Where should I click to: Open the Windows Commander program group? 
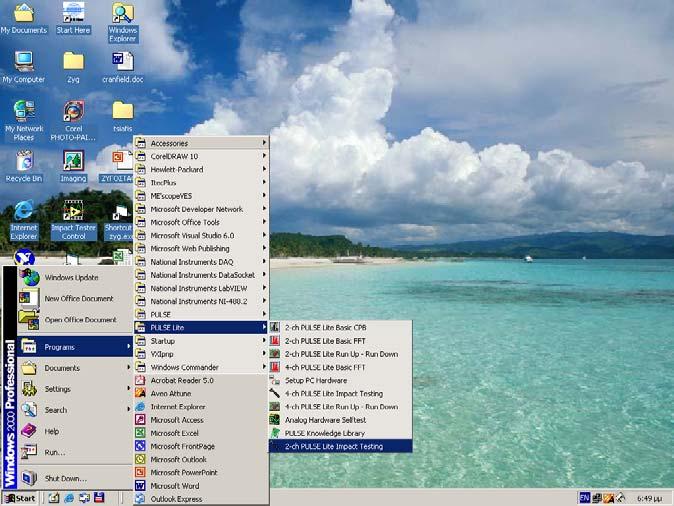(201, 367)
